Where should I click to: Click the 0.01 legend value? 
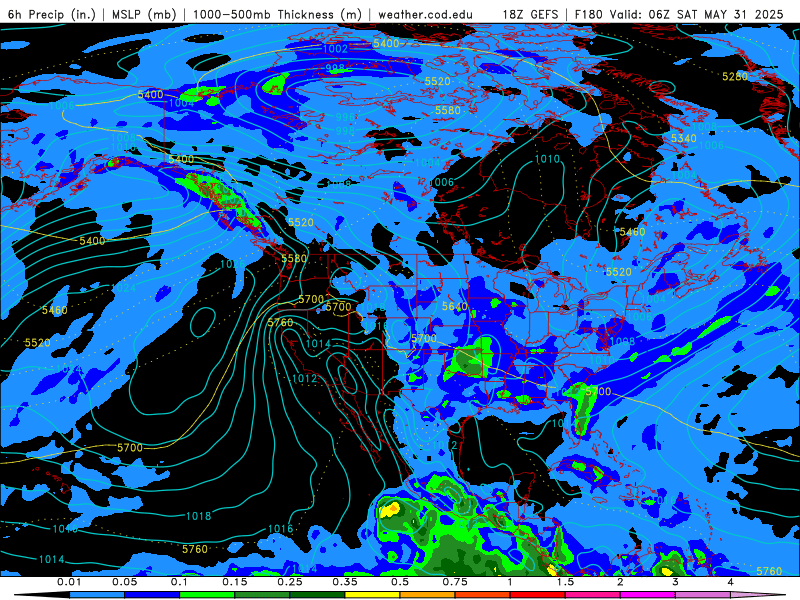(69, 582)
